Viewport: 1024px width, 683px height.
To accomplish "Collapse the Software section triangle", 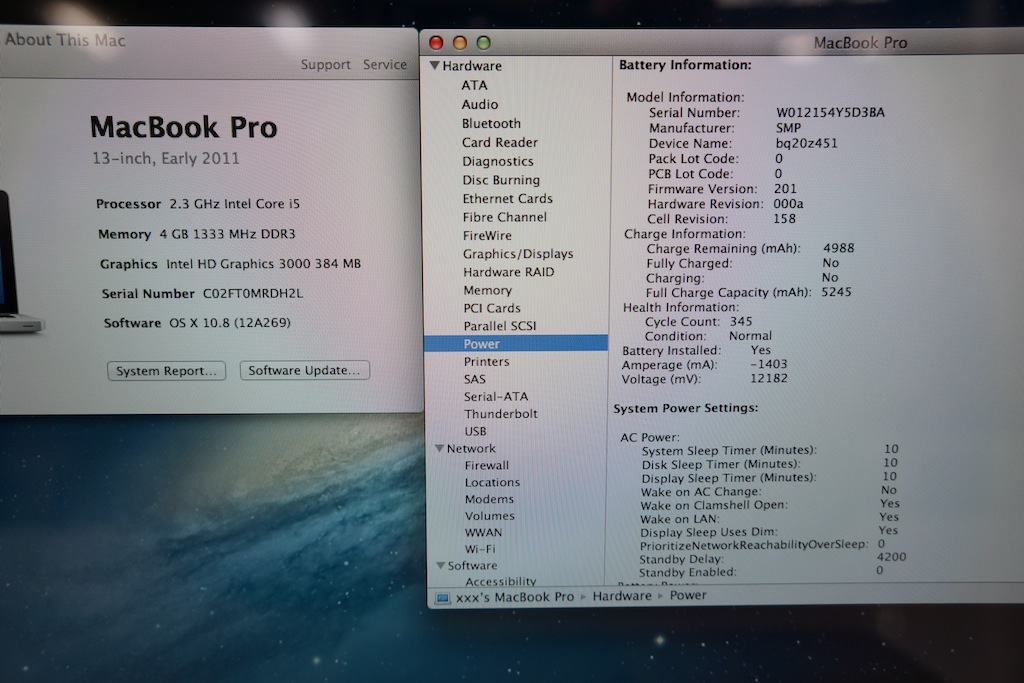I will click(441, 565).
